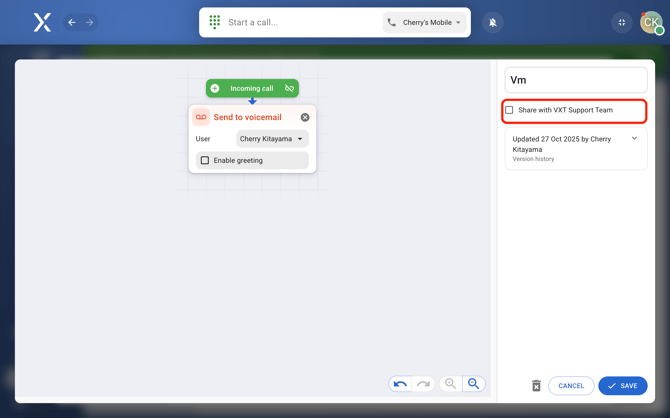Check Share with VXT Support Team
The width and height of the screenshot is (670, 418).
coord(509,110)
